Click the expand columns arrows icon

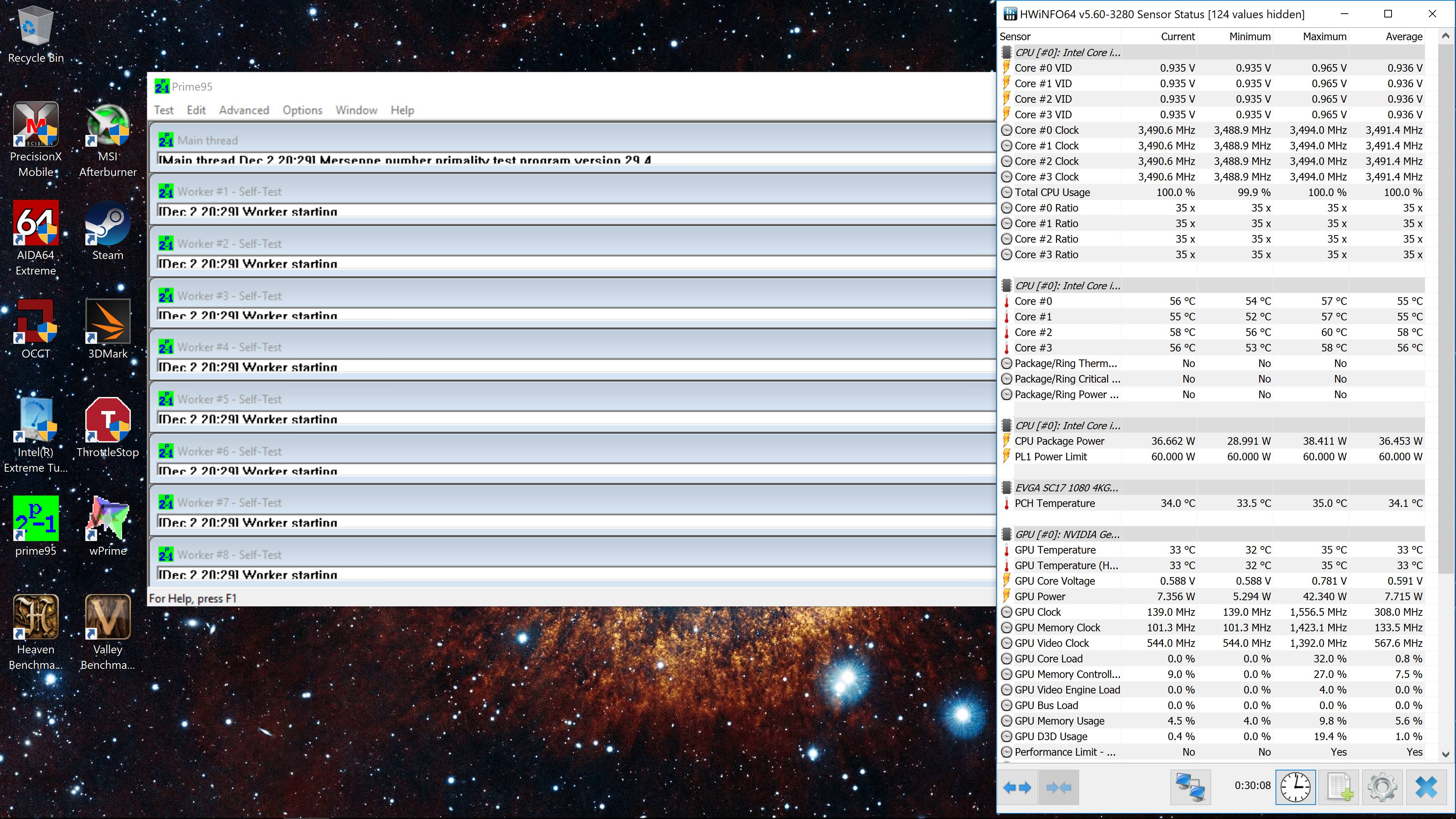(1017, 787)
